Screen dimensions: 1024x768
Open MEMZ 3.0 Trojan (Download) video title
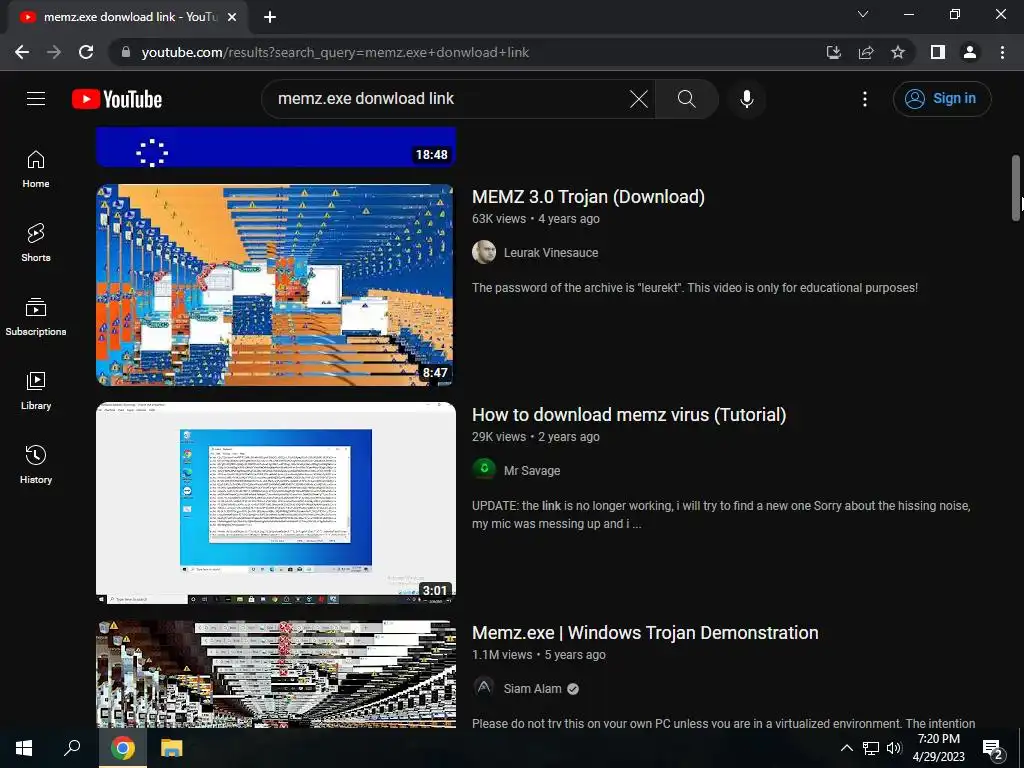coord(588,197)
